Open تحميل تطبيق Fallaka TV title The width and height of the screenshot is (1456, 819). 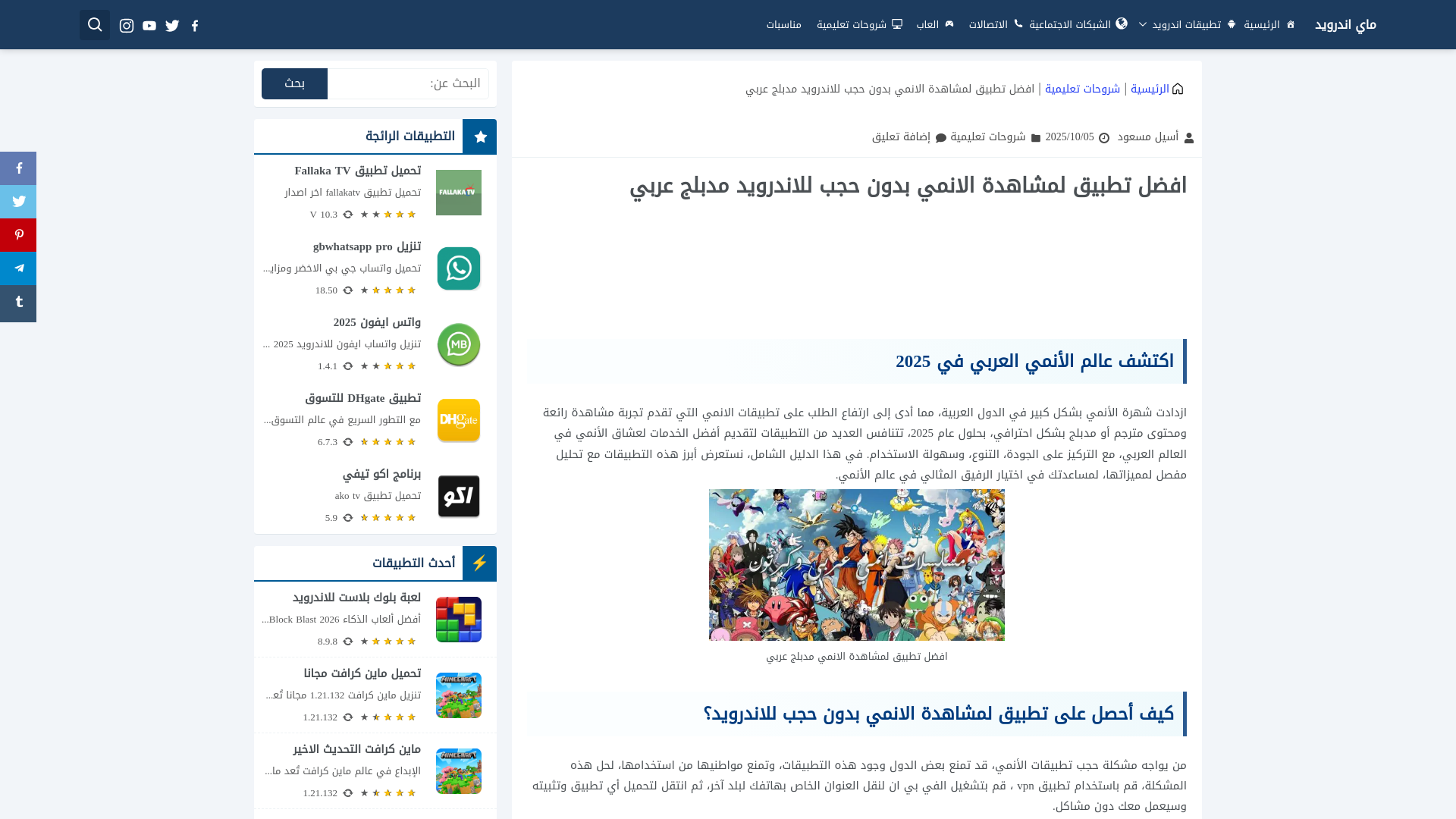pyautogui.click(x=358, y=171)
